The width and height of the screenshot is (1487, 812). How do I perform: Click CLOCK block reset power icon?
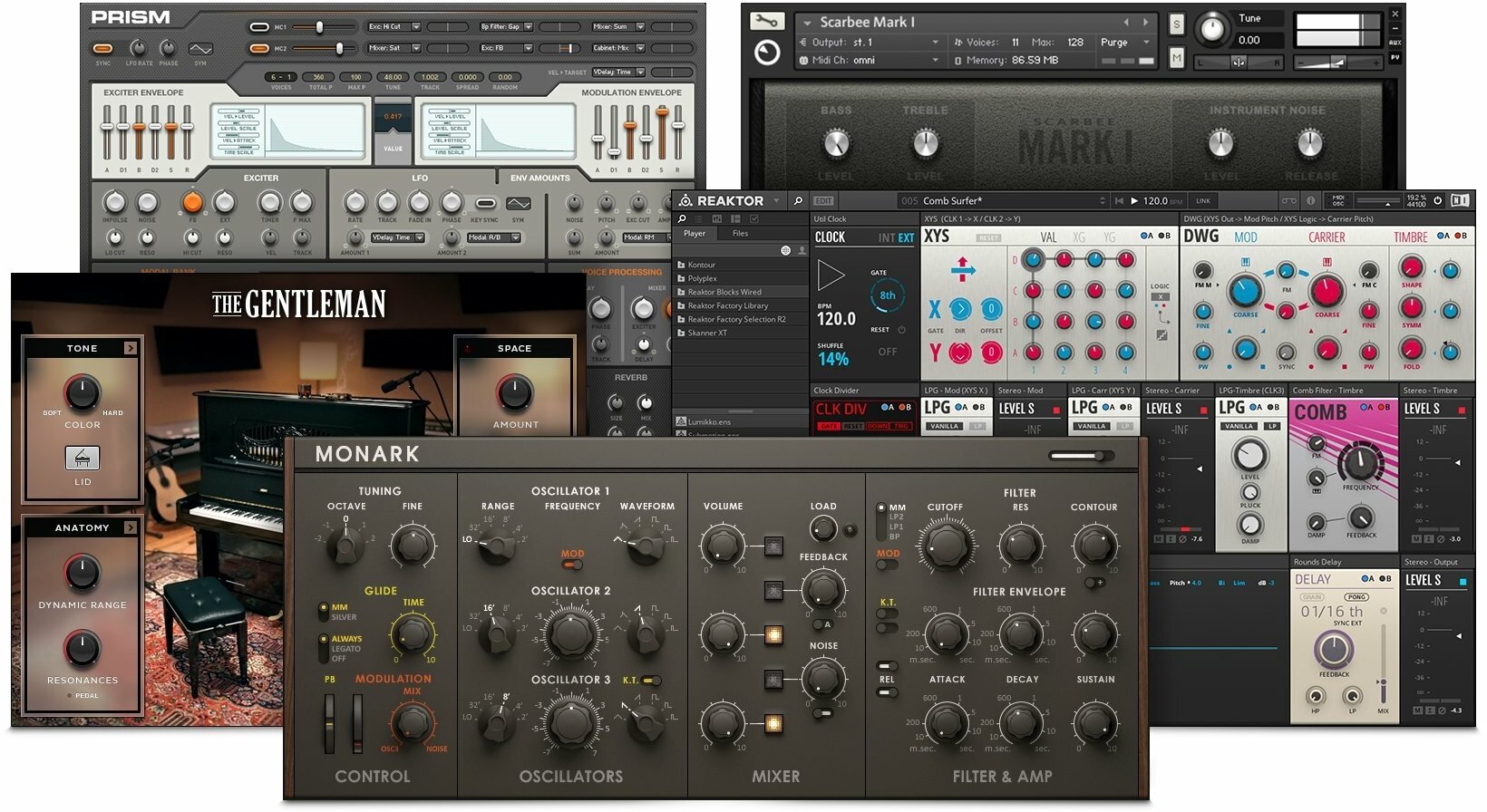pyautogui.click(x=901, y=330)
